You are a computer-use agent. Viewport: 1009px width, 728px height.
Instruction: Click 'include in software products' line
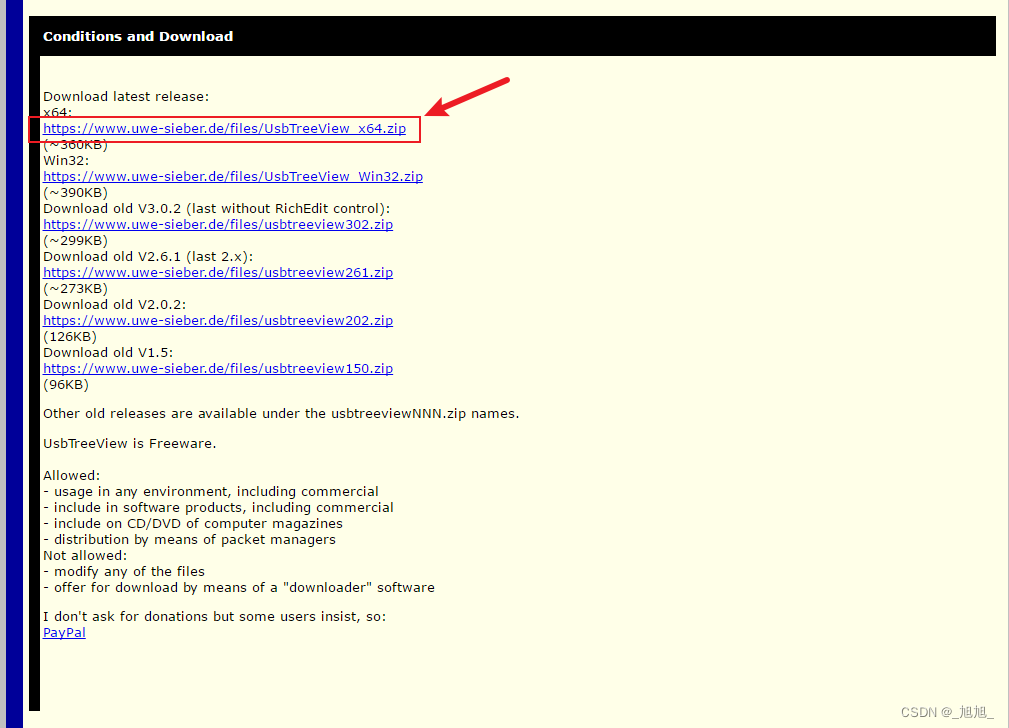[218, 508]
